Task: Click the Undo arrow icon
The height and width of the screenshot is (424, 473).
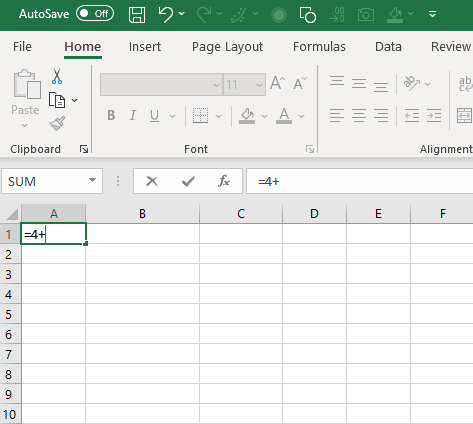Action: 166,14
